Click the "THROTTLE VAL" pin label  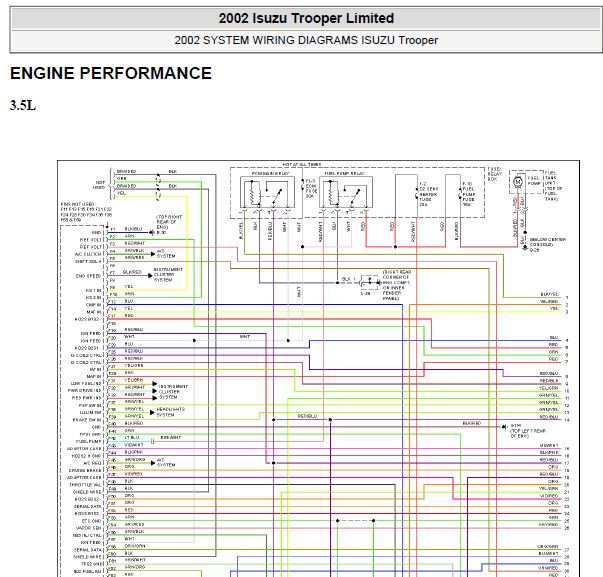(85, 485)
